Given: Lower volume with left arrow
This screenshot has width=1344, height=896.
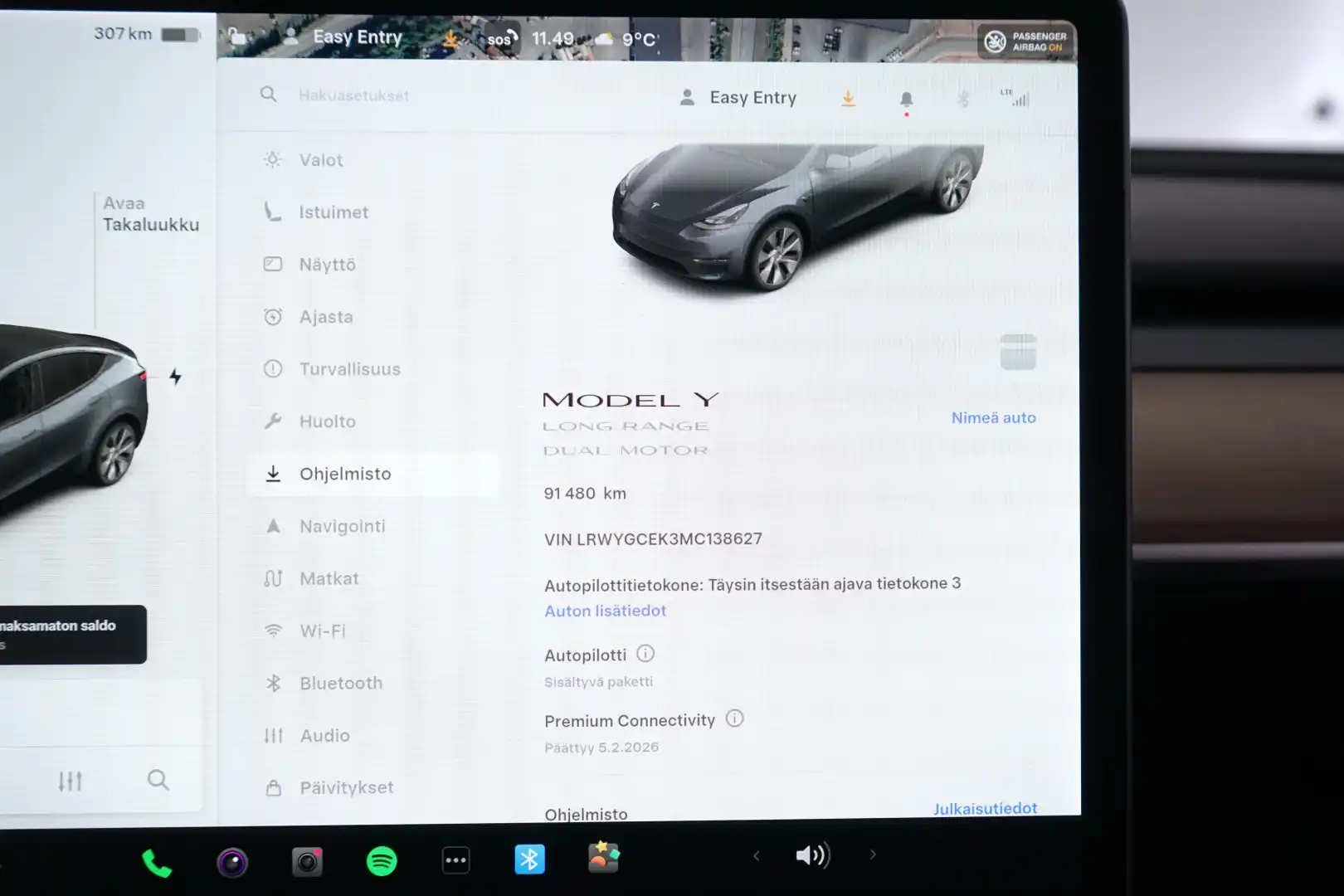Looking at the screenshot, I should [x=756, y=855].
